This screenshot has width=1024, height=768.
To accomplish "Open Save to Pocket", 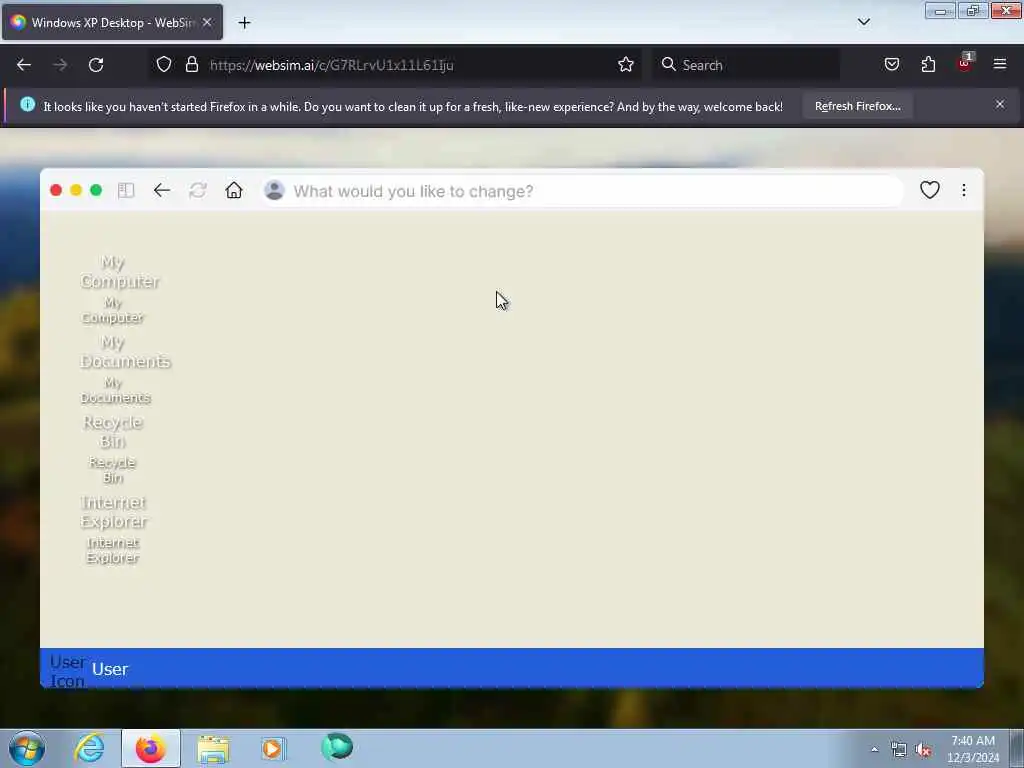I will pyautogui.click(x=891, y=64).
